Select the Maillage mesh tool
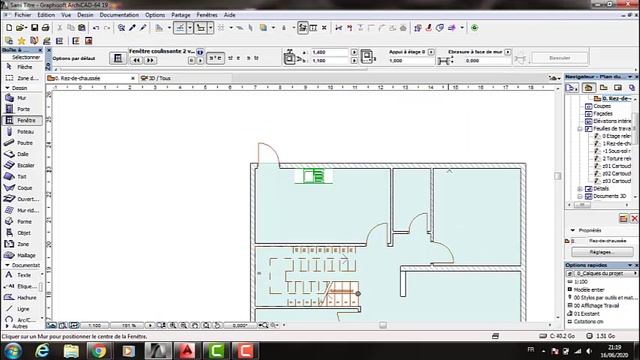This screenshot has width=640, height=360. (x=22, y=255)
